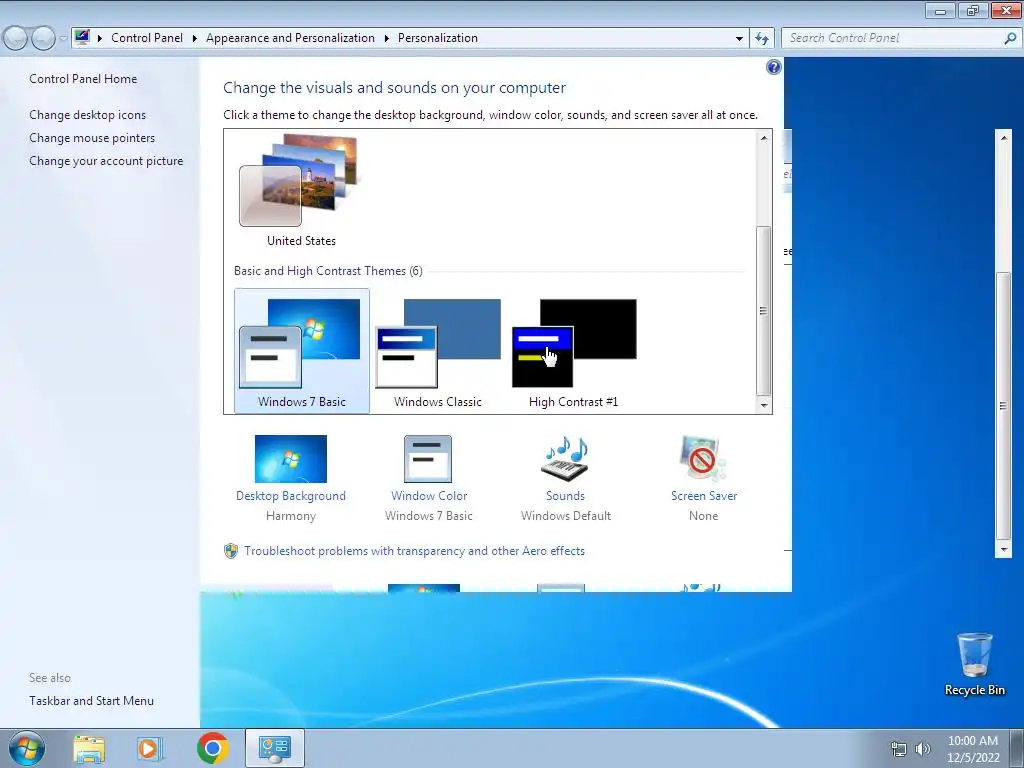Click the Forward navigation arrow
Viewport: 1024px width, 768px height.
[43, 39]
